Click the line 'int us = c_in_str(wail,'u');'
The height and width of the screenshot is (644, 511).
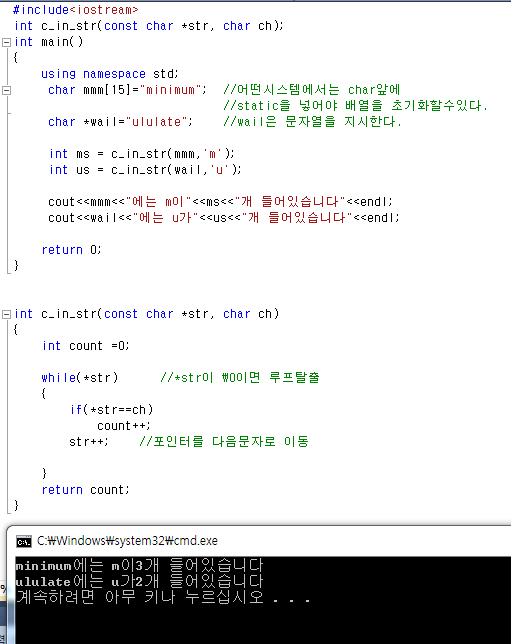pos(145,170)
